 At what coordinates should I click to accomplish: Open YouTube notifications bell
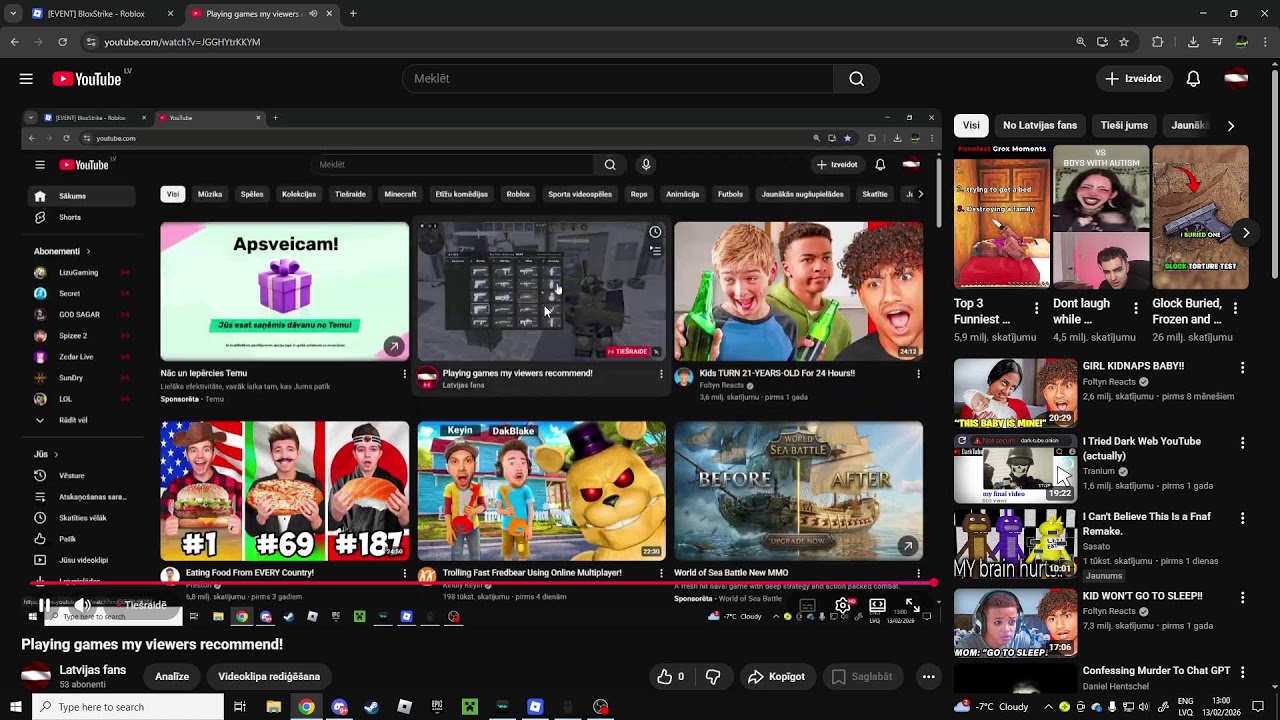coord(1193,79)
